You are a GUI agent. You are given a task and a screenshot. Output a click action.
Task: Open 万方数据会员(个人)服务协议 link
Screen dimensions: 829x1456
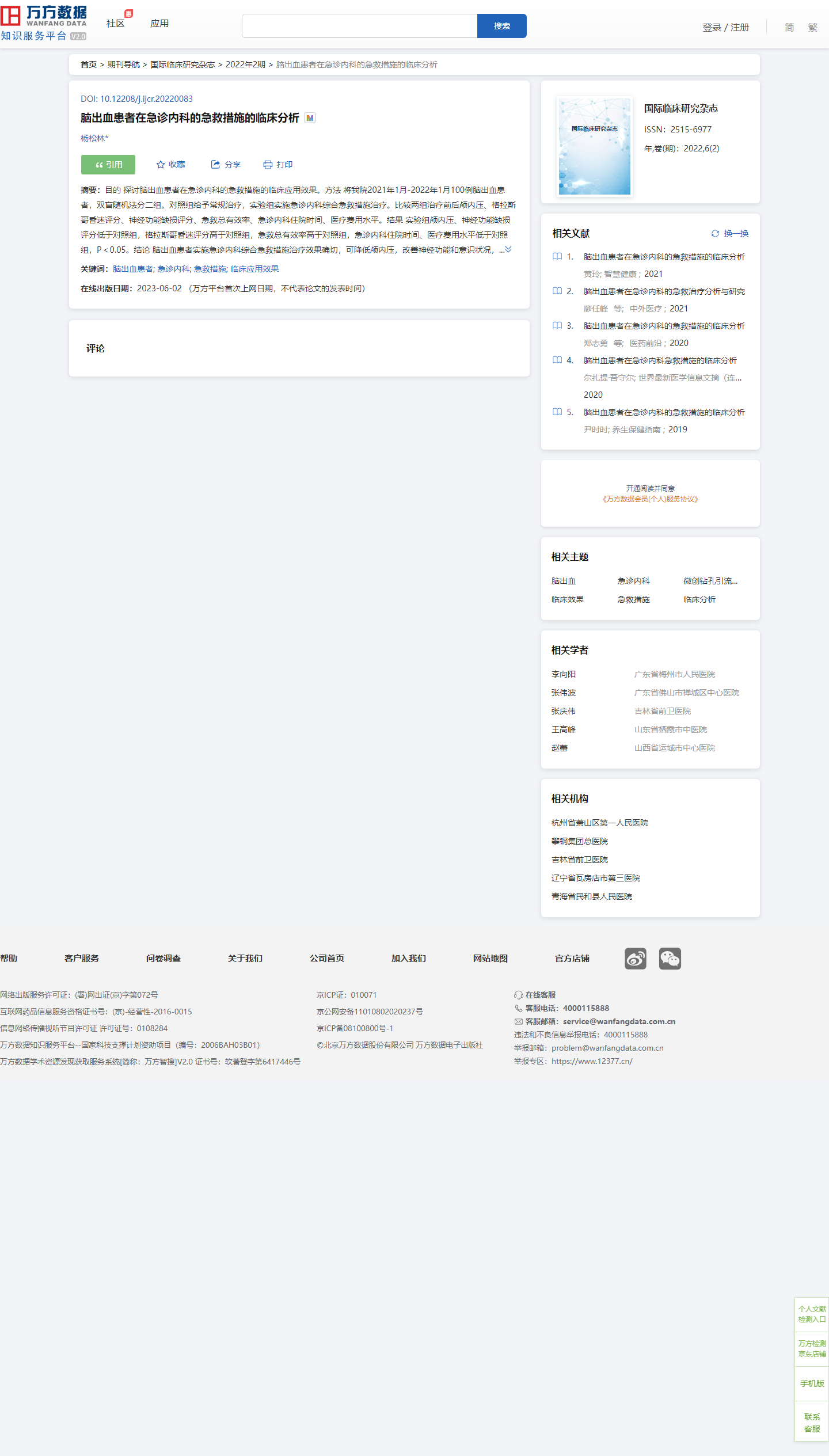pos(650,499)
